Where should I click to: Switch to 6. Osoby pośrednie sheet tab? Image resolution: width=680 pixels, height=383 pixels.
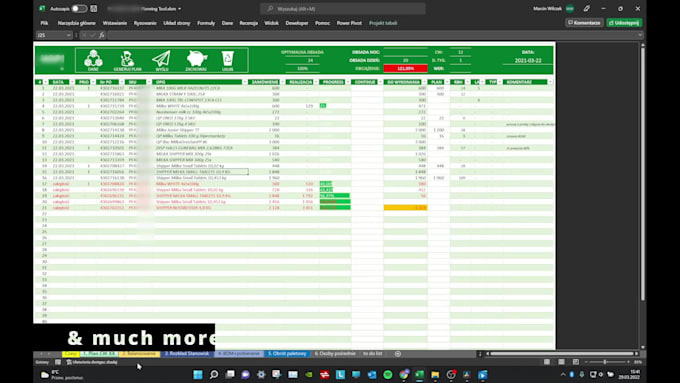335,354
